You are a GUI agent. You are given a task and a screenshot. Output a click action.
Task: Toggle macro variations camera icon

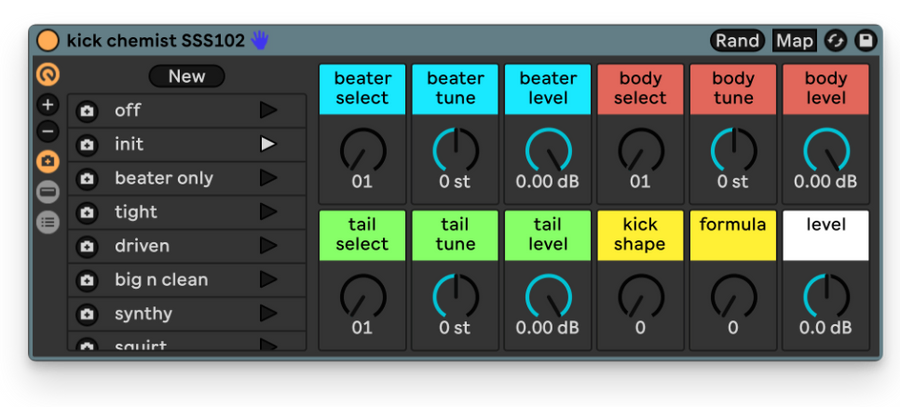click(x=48, y=162)
